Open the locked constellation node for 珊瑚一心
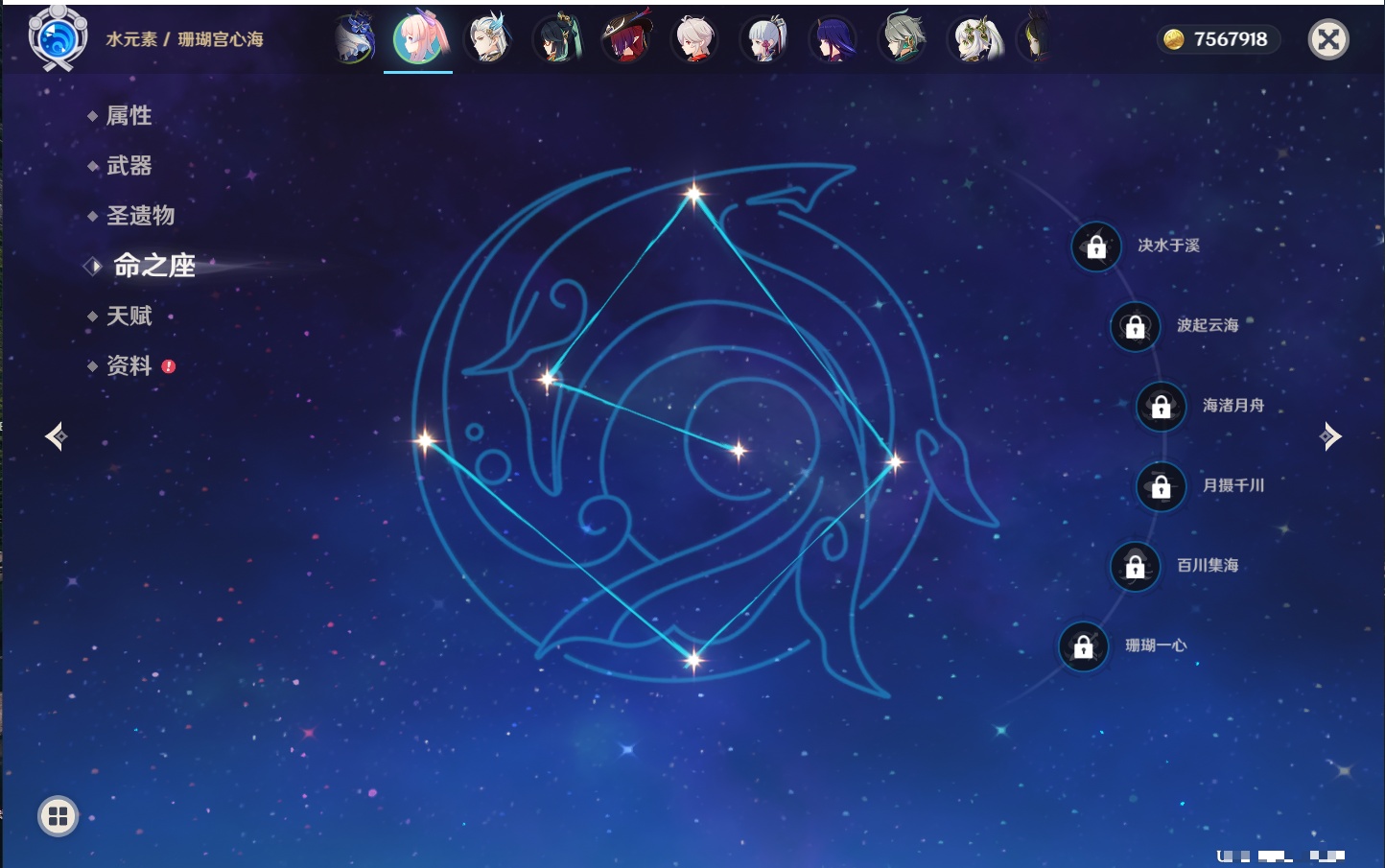Image resolution: width=1385 pixels, height=868 pixels. pyautogui.click(x=1083, y=646)
